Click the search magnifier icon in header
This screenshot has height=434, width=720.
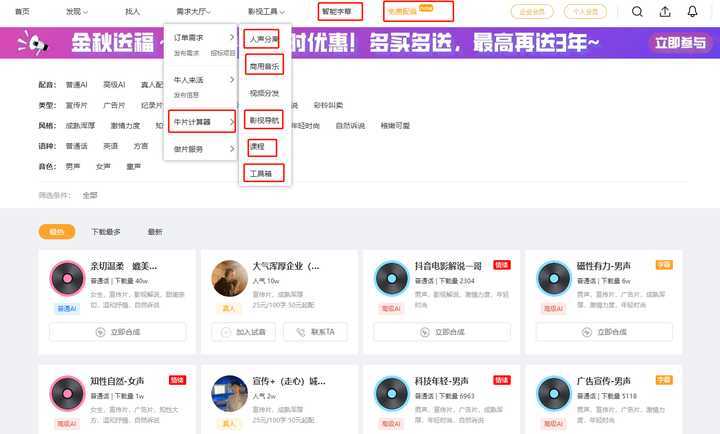pyautogui.click(x=638, y=12)
